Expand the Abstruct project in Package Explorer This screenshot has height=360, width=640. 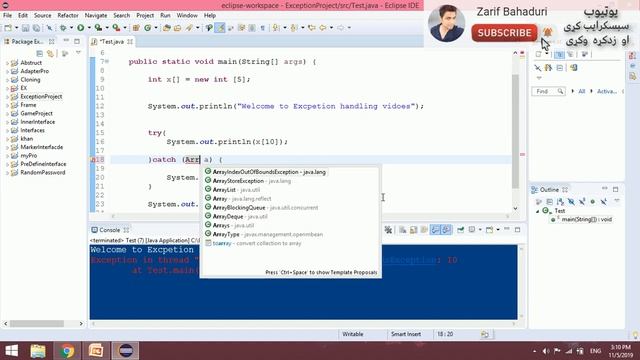pos(7,63)
